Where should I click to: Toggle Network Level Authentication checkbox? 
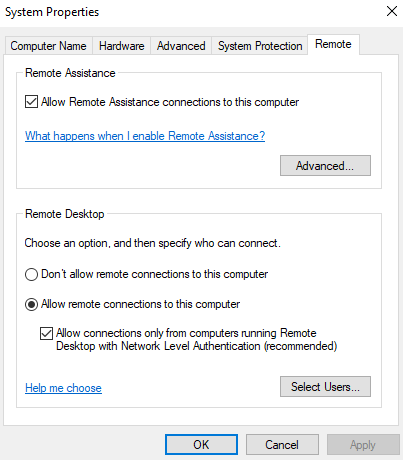pos(46,333)
